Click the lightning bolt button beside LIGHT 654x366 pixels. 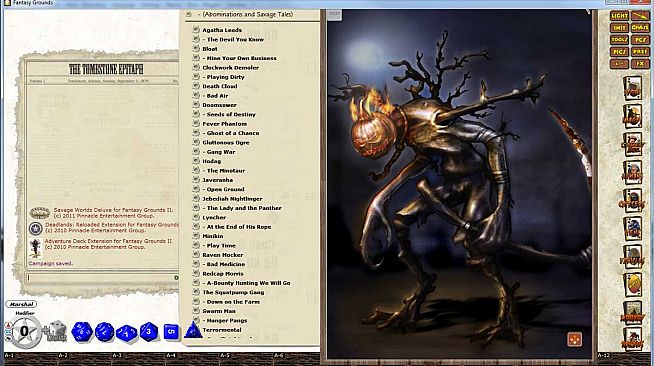point(640,16)
